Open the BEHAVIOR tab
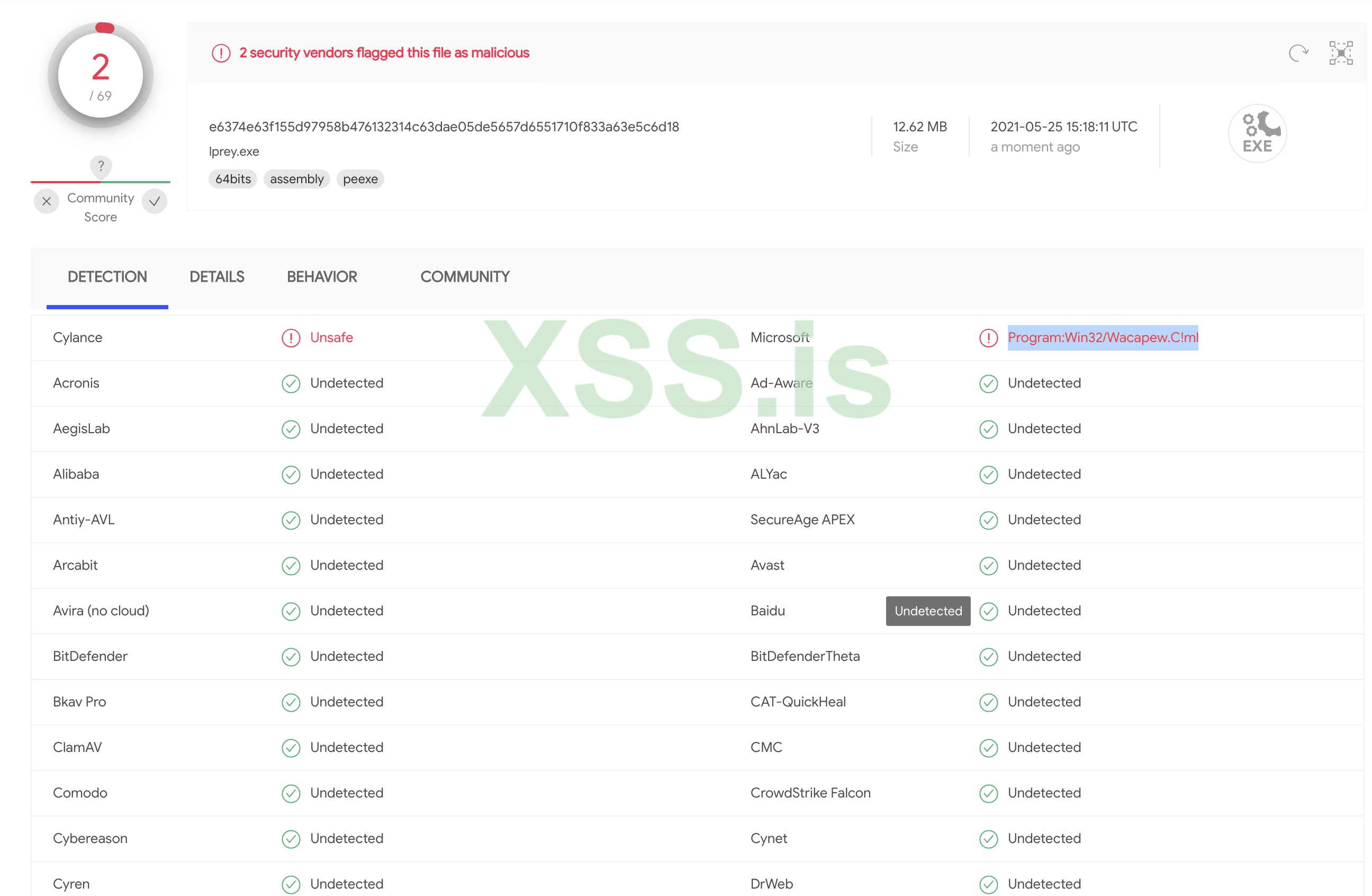The width and height of the screenshot is (1372, 896). pos(322,277)
